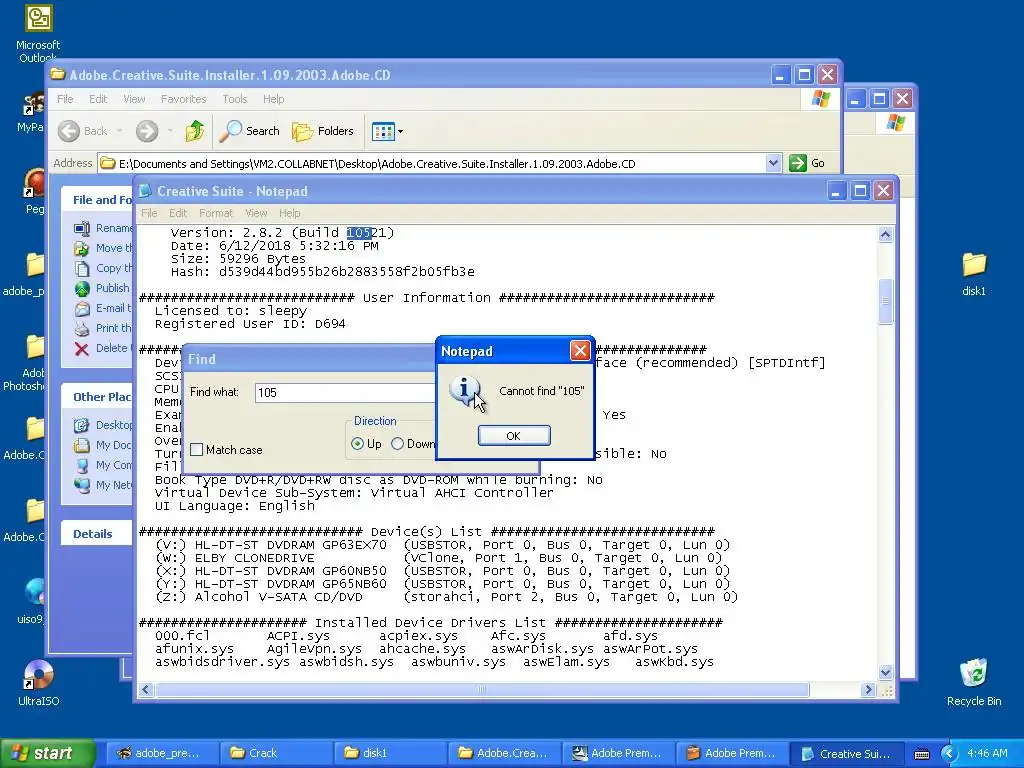This screenshot has height=768, width=1024.
Task: Open the Notepad File menu
Action: (x=149, y=213)
